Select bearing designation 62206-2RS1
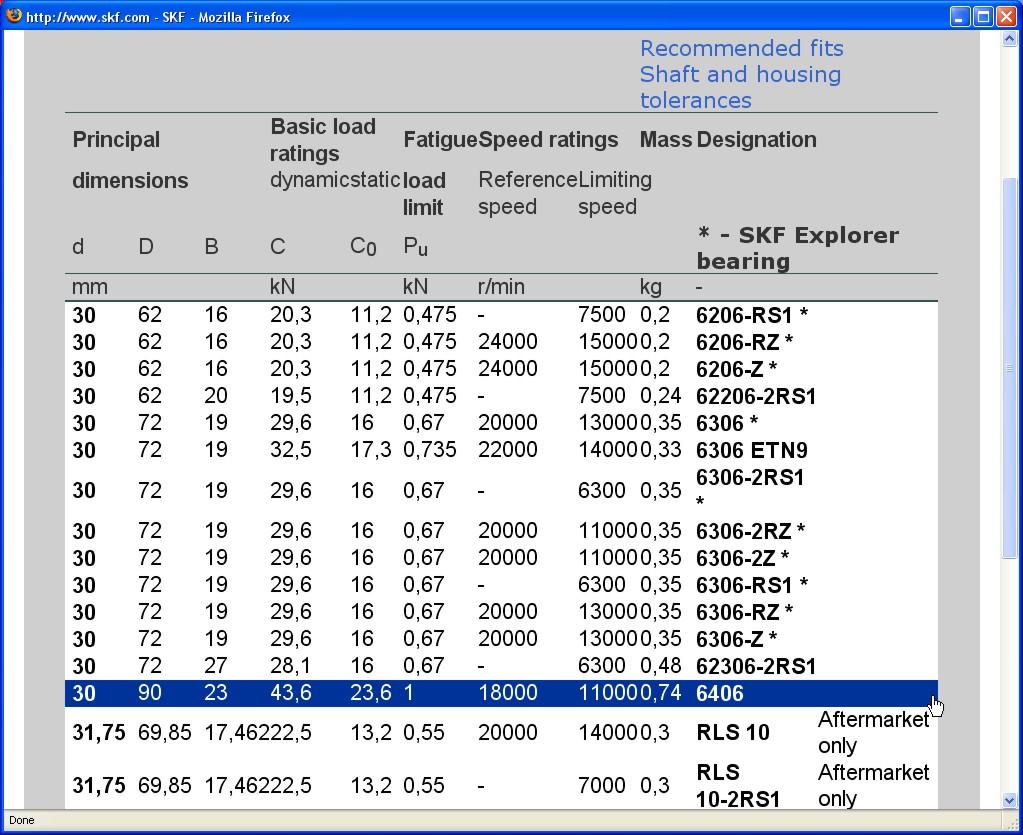1023x835 pixels. pos(756,396)
